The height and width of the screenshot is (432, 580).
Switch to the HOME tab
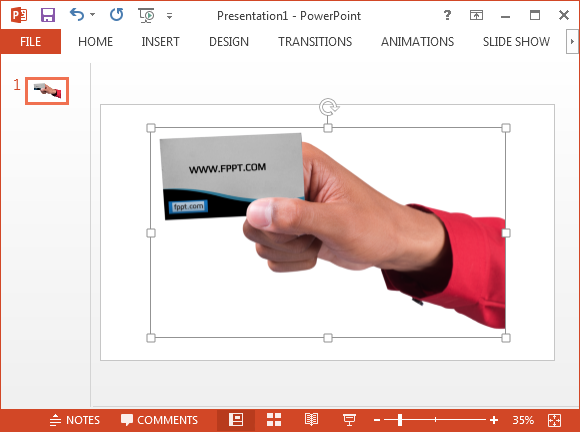click(95, 41)
